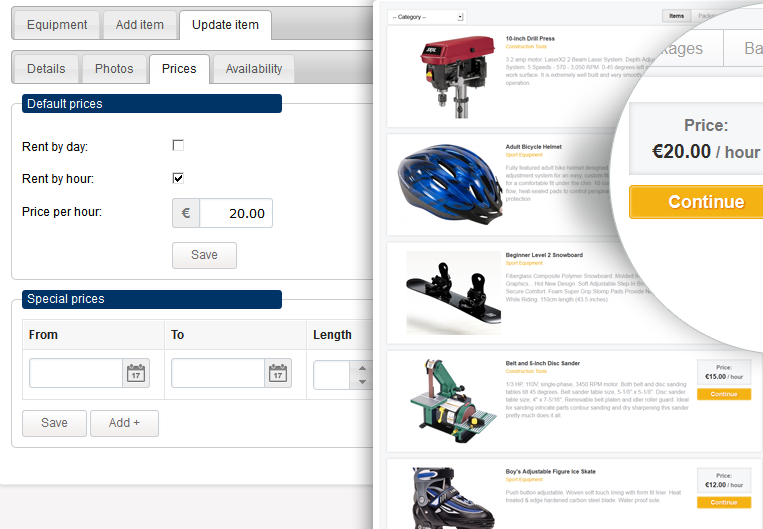Open Boy's Adjustable Figure Ice Skate title
This screenshot has height=529, width=763.
click(550, 472)
